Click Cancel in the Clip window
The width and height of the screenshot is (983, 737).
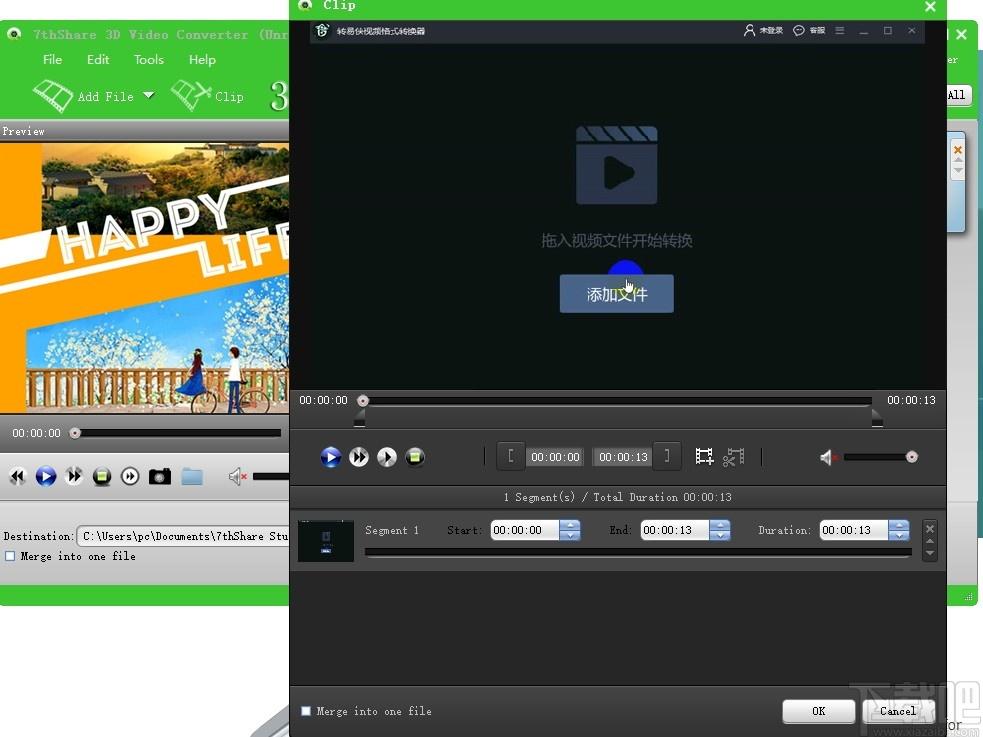coord(898,711)
